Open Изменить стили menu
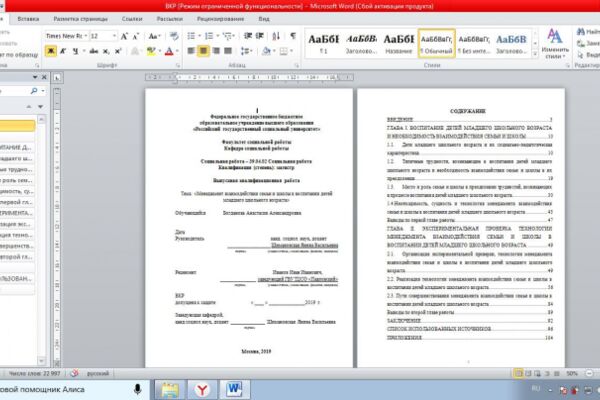The height and width of the screenshot is (400, 600). 555,44
